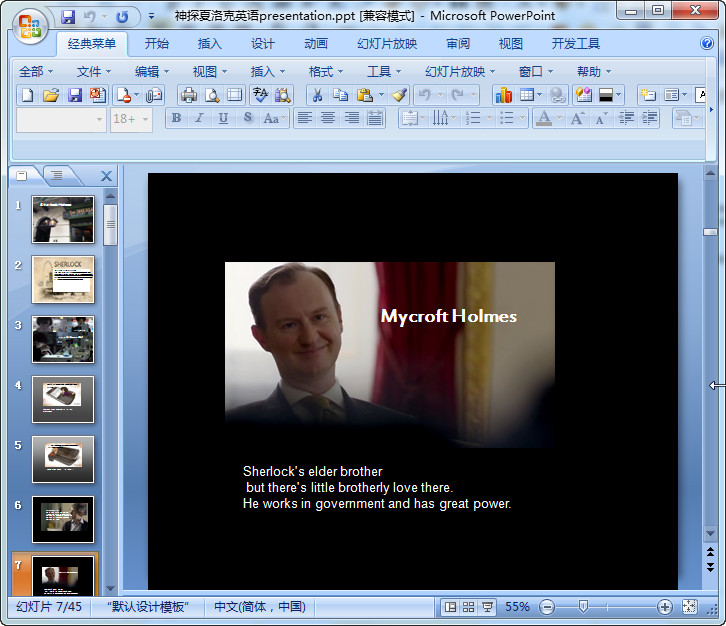The image size is (726, 626).
Task: Open the 设计 ribbon tab
Action: pyautogui.click(x=263, y=44)
